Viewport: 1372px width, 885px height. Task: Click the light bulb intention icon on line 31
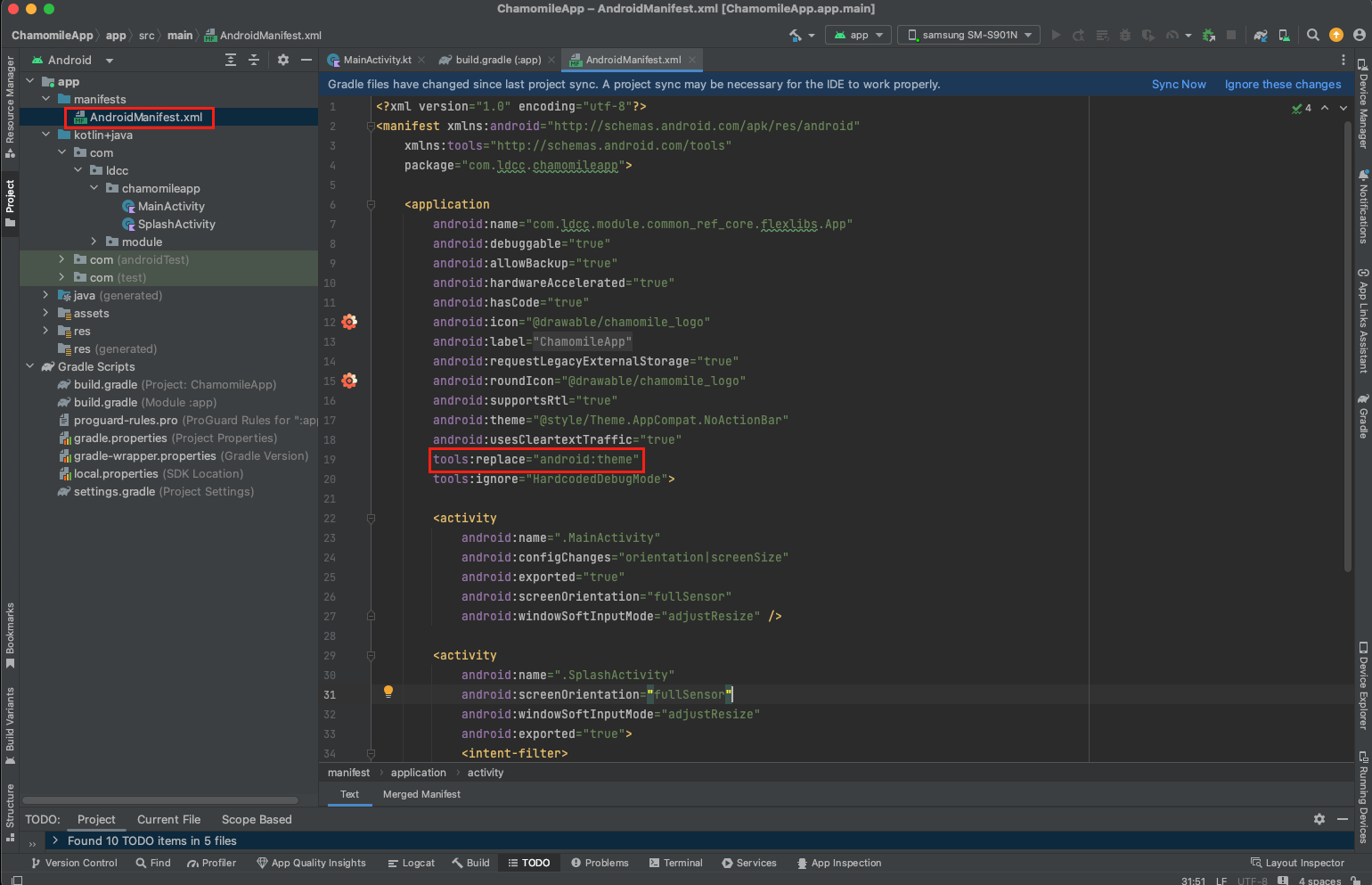coord(388,692)
